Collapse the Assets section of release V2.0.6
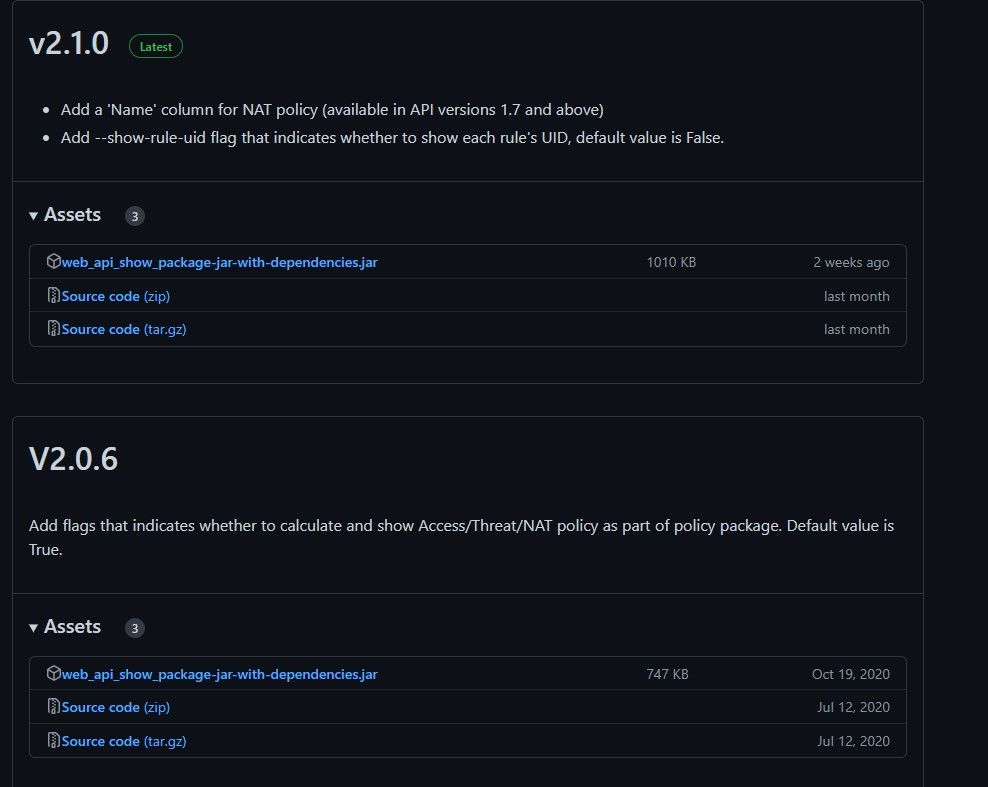 click(66, 627)
